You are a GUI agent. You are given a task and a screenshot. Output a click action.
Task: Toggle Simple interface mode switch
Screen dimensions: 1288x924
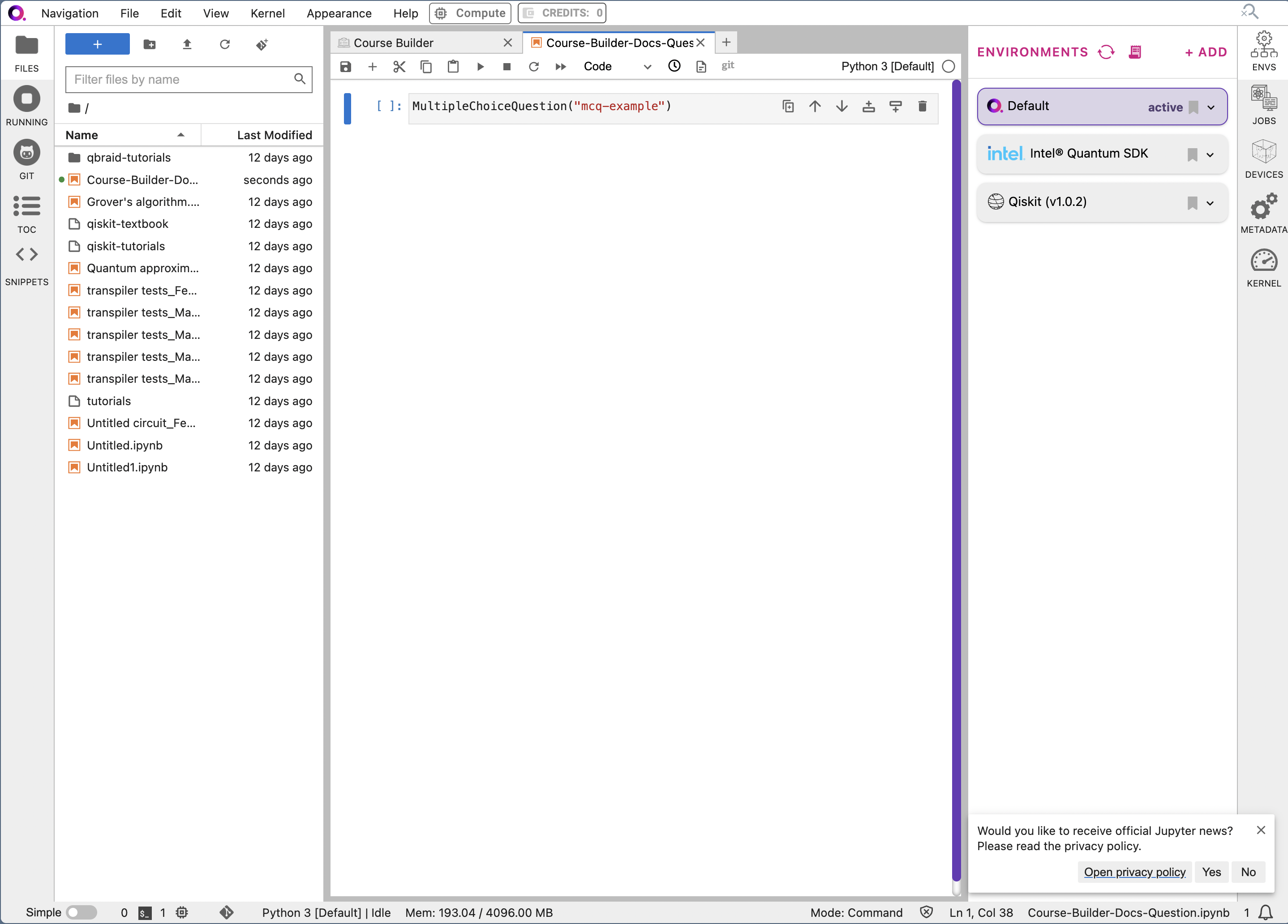pos(81,913)
